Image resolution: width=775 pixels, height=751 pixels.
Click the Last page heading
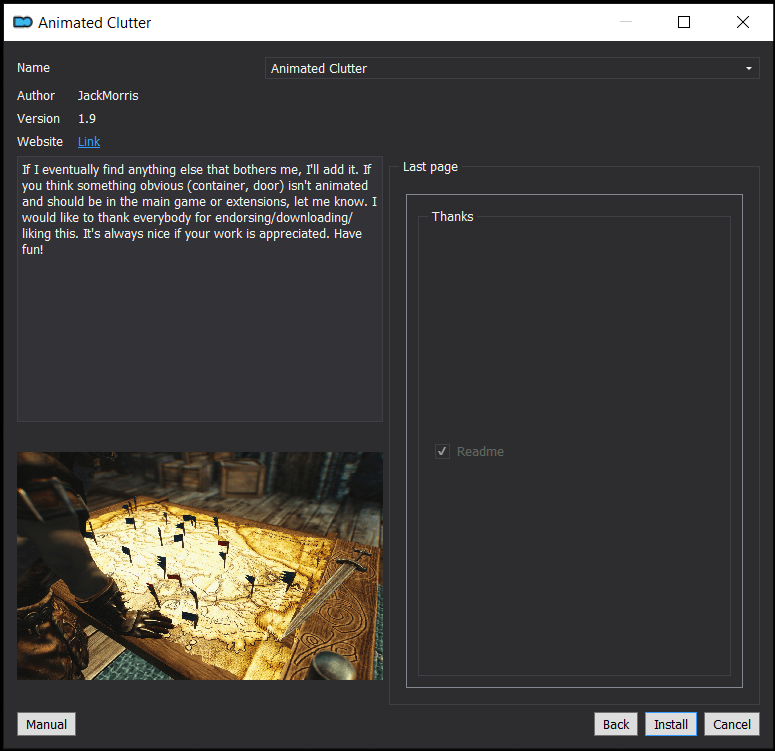430,167
